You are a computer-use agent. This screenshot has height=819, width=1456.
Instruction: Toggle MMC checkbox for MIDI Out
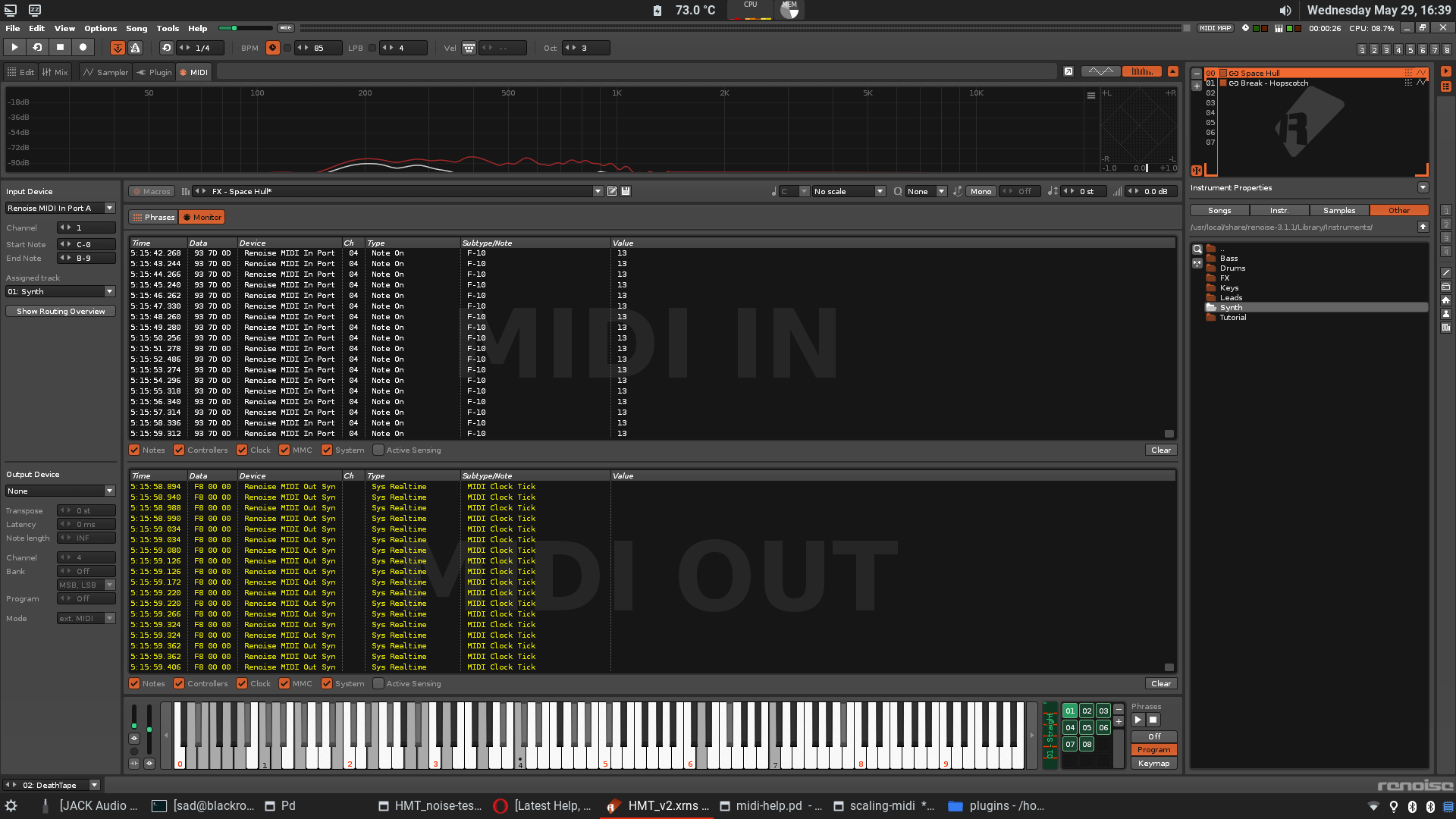pos(284,683)
